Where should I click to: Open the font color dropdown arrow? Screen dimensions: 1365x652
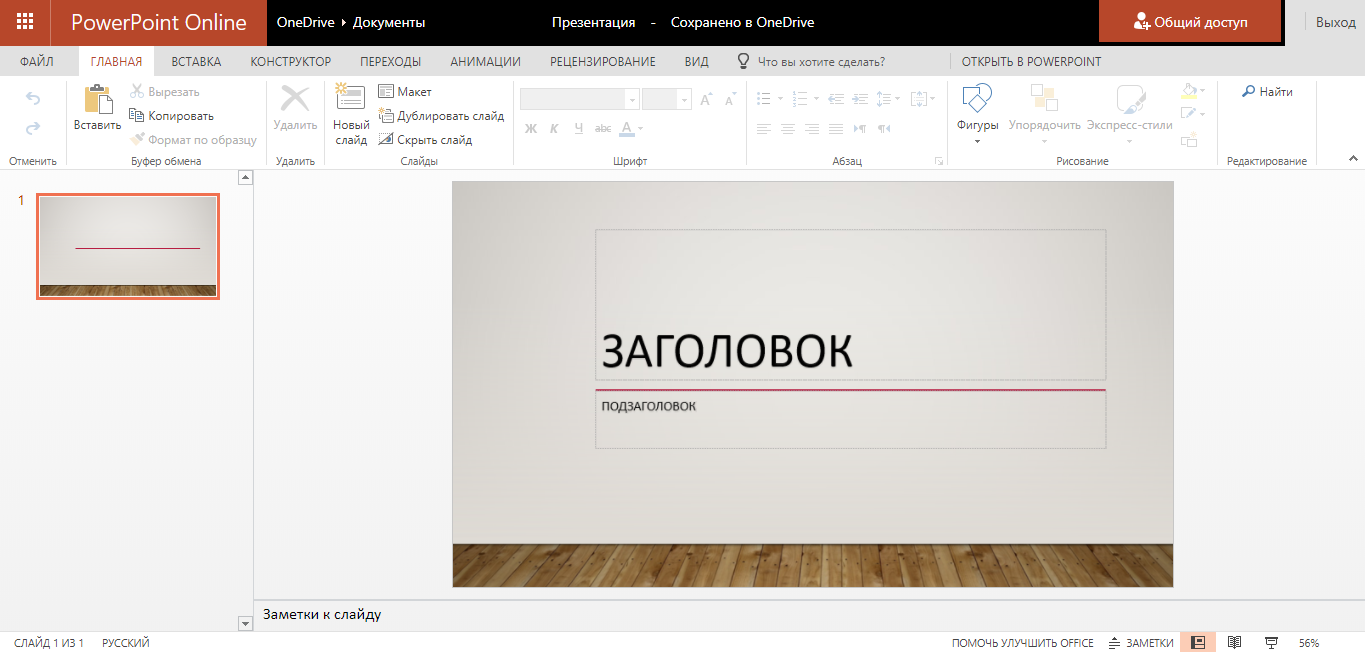pyautogui.click(x=639, y=128)
